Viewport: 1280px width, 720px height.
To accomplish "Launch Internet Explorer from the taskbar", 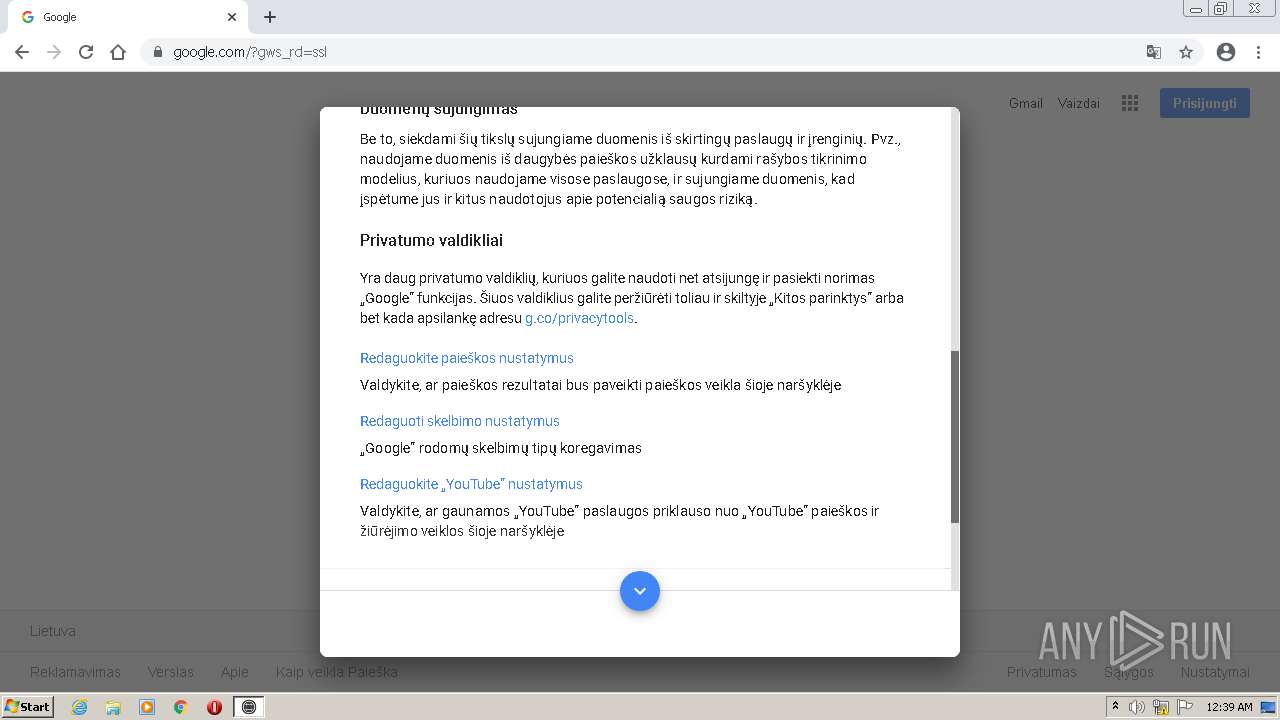I will click(x=79, y=707).
